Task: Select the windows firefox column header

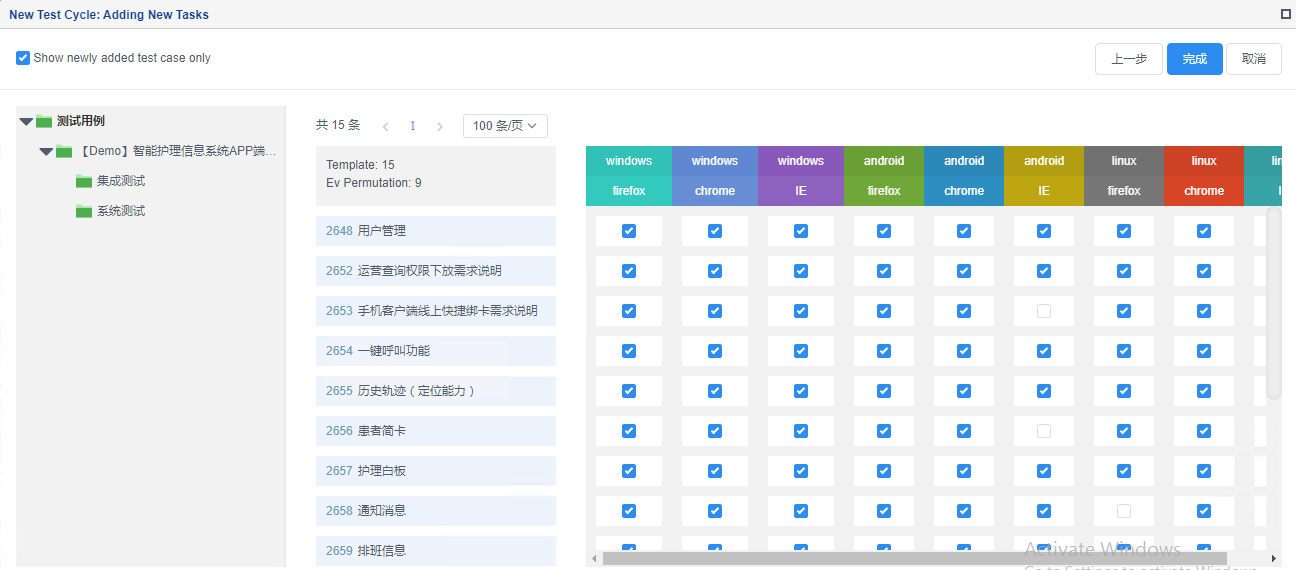Action: 629,175
